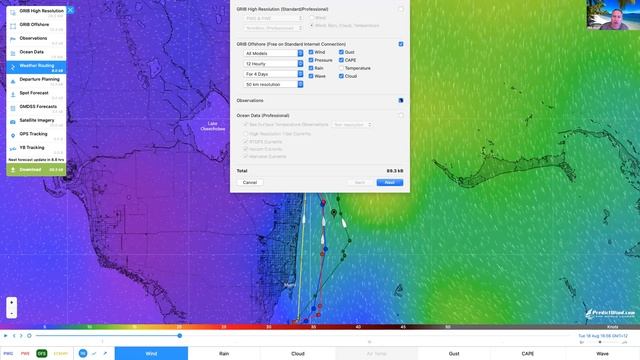Click the checkmark icon in bottom toolbar

coord(94,353)
